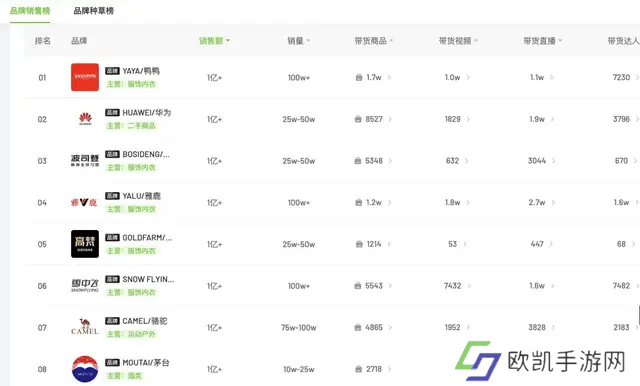Open SNOW FLYIN... brand name link
The image size is (640, 386).
point(148,279)
